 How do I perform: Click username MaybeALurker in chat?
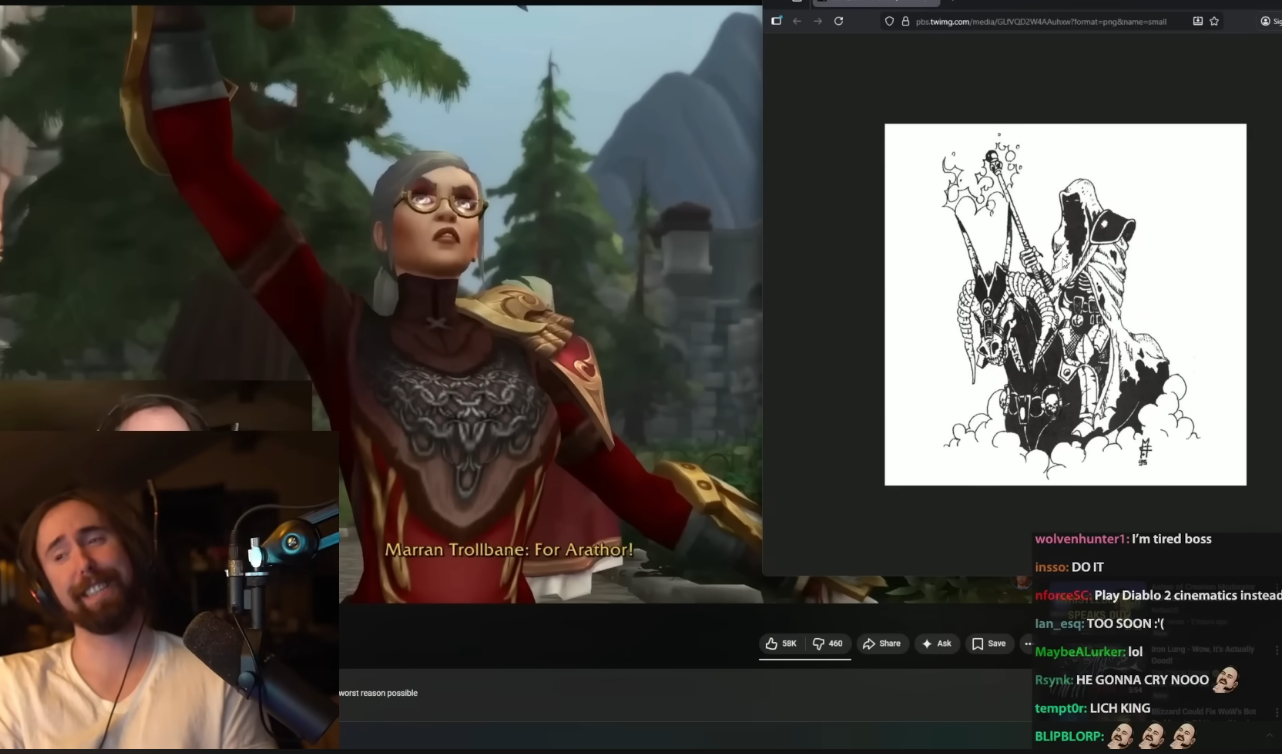pos(1079,652)
